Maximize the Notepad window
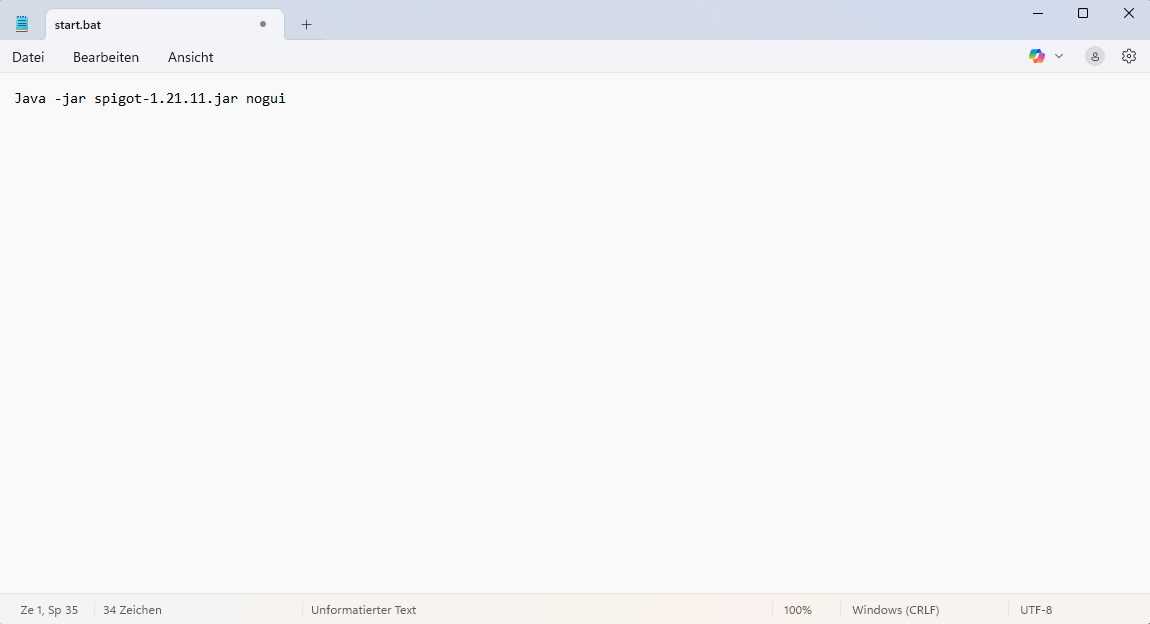This screenshot has height=624, width=1150. (x=1082, y=13)
